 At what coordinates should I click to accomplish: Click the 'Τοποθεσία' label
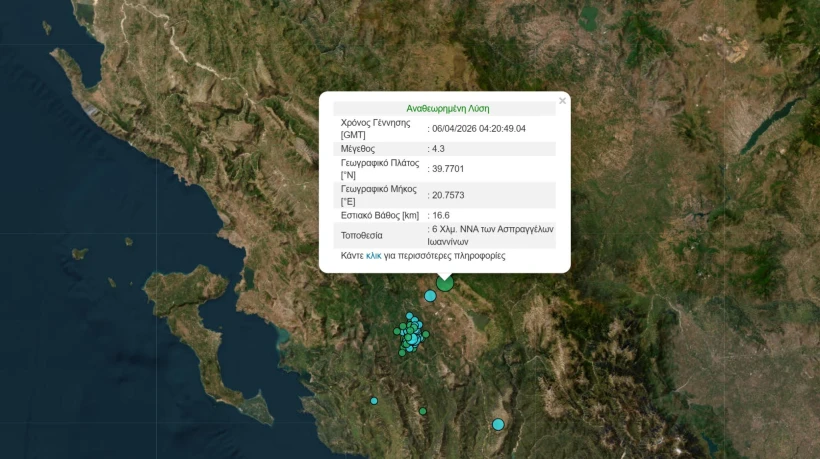361,235
